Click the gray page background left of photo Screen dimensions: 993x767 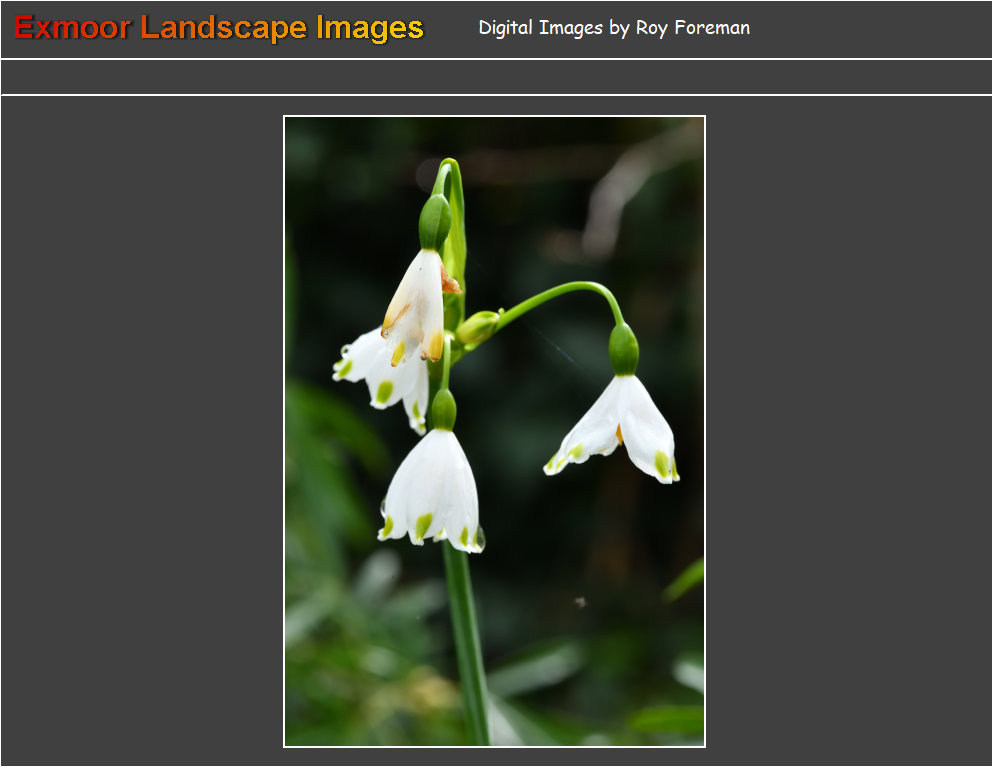click(x=140, y=430)
